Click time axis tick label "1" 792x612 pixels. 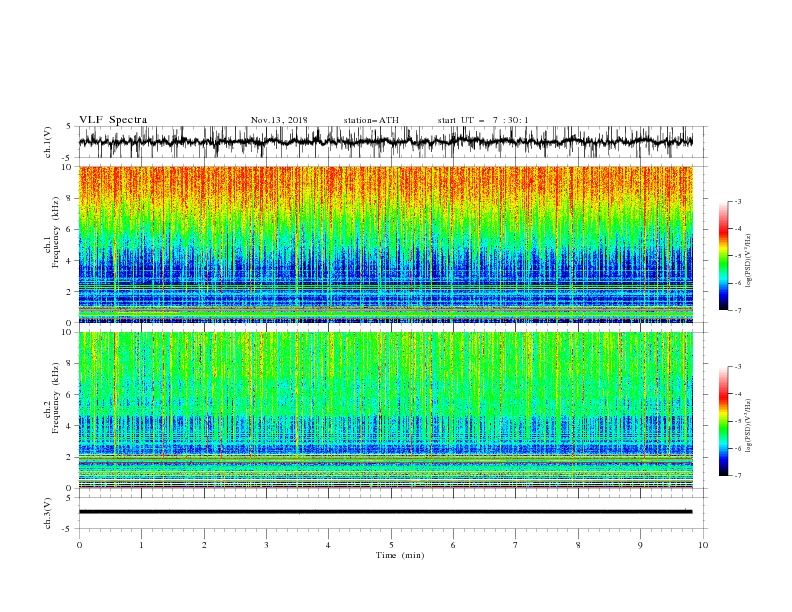click(x=141, y=545)
